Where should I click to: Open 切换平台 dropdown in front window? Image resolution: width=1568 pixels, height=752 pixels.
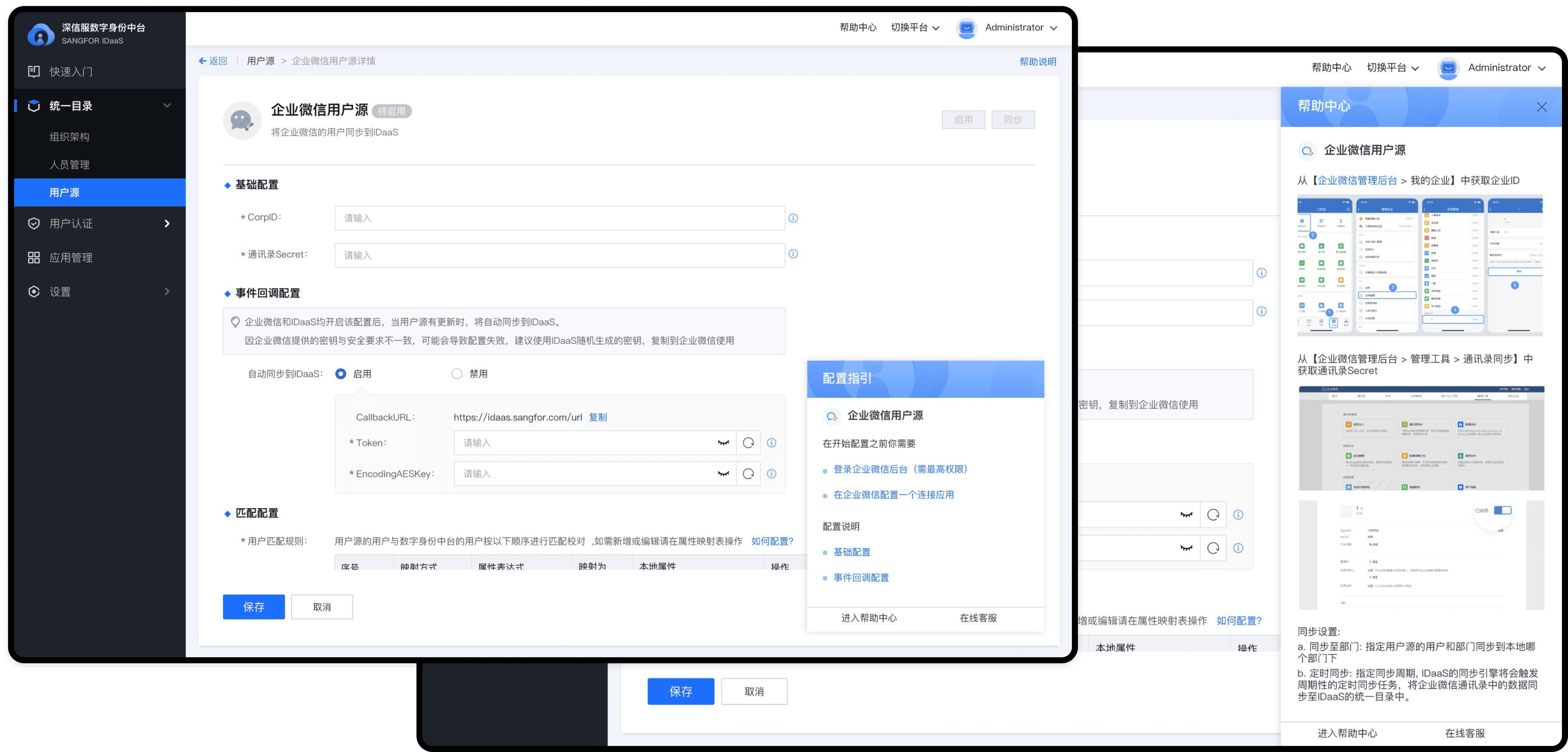tap(915, 27)
